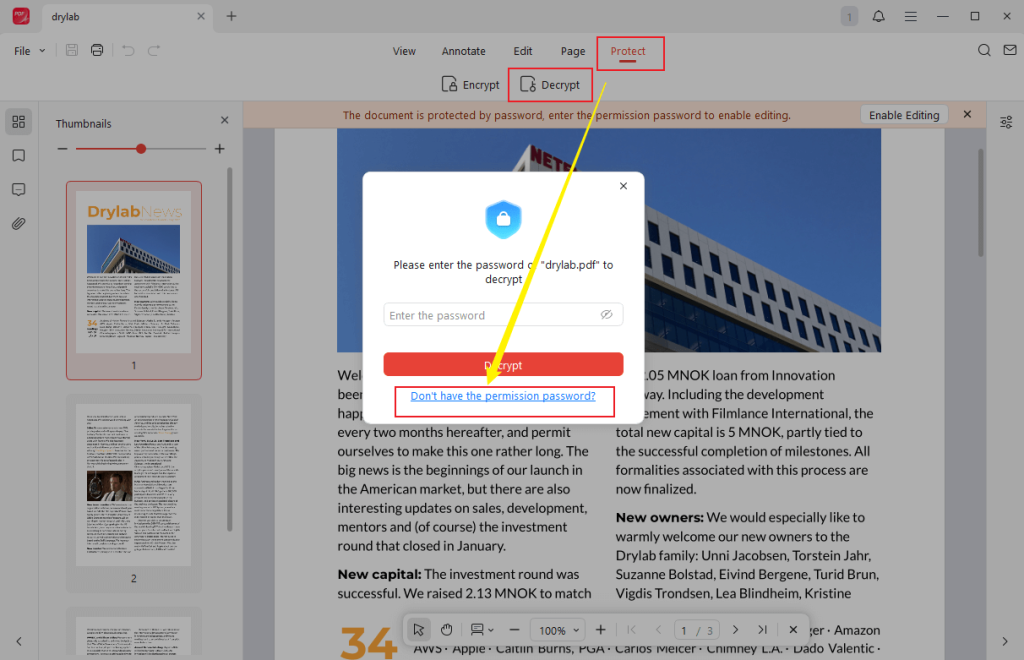Click the Don't have the permission password link
The image size is (1024, 660).
point(504,396)
